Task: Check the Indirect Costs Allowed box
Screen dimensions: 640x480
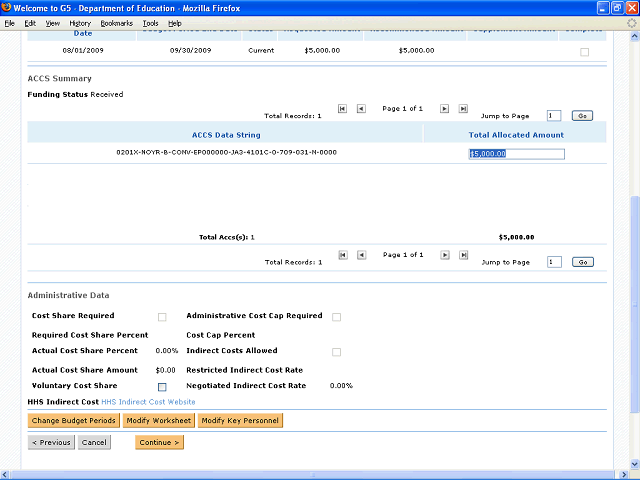Action: 336,352
